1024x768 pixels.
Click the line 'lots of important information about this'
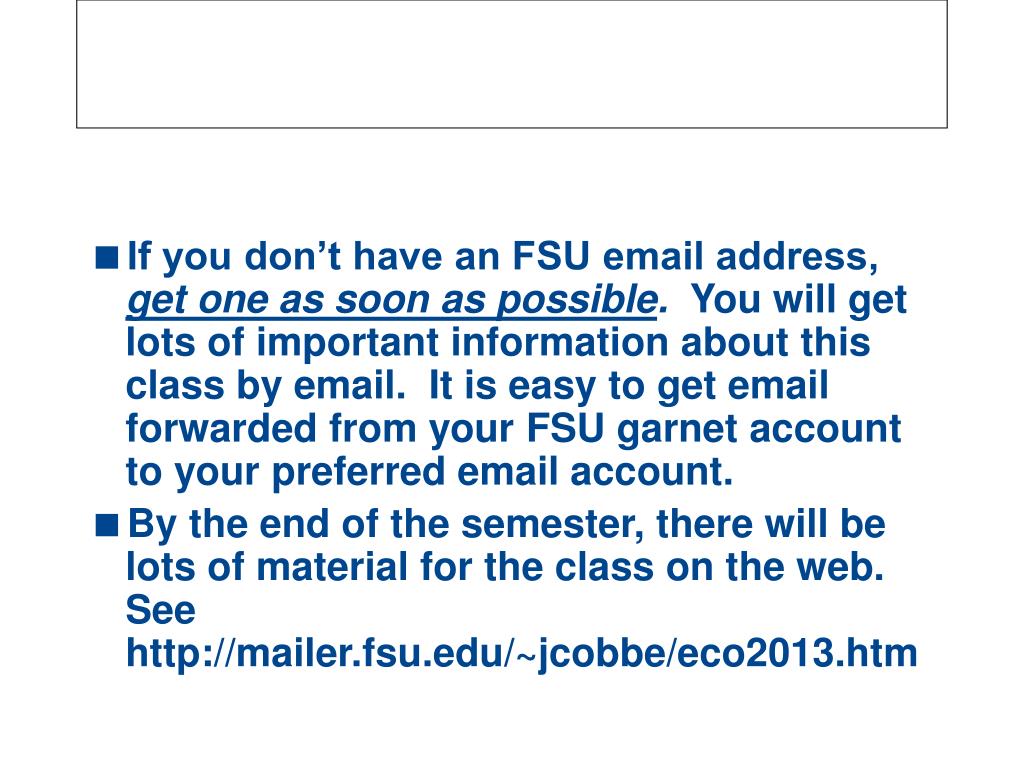click(x=498, y=344)
